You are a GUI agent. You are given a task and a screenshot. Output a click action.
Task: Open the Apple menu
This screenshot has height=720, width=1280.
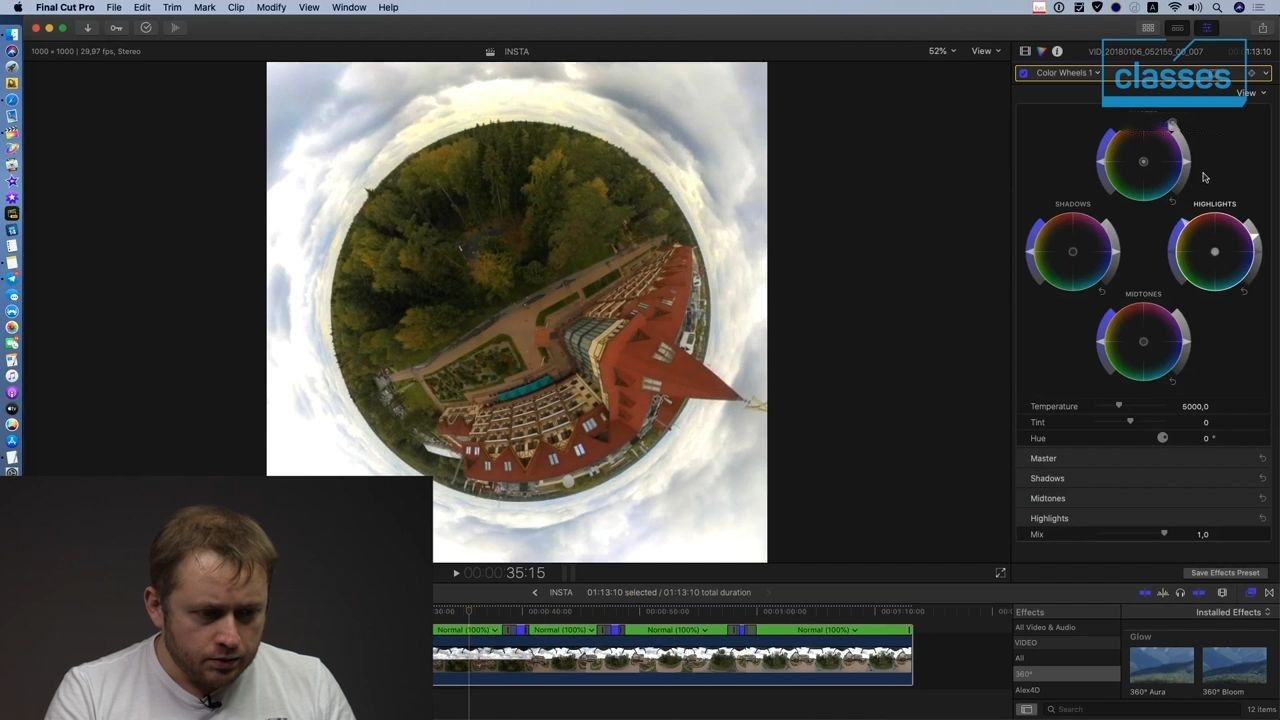(x=17, y=7)
